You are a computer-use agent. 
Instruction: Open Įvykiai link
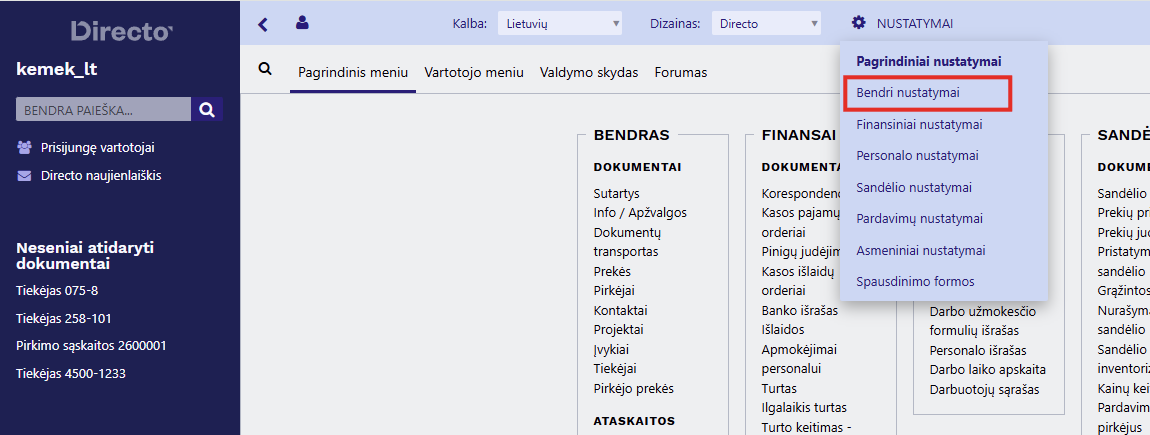611,349
